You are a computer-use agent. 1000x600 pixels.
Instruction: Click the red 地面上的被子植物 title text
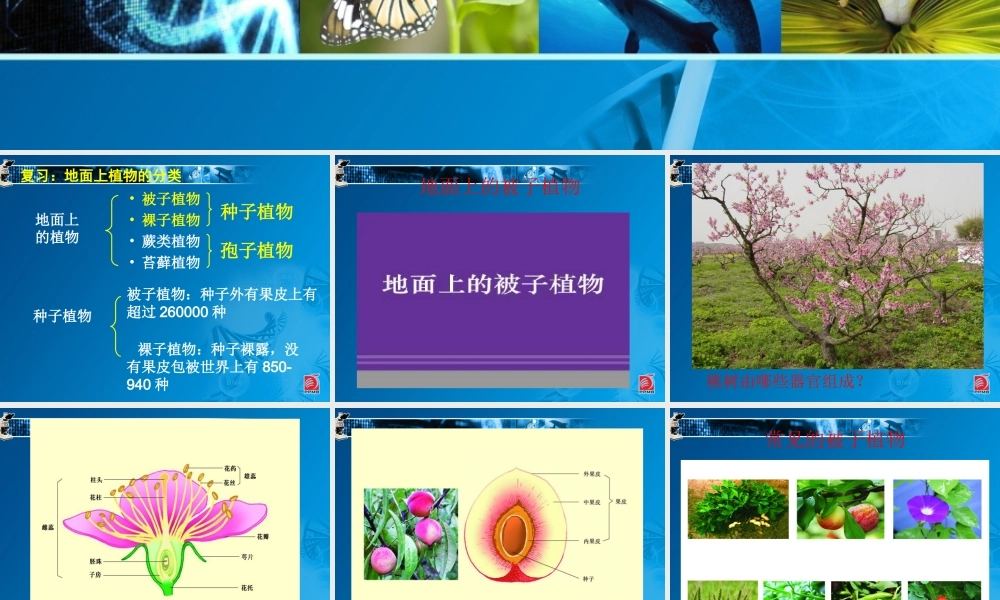click(501, 186)
